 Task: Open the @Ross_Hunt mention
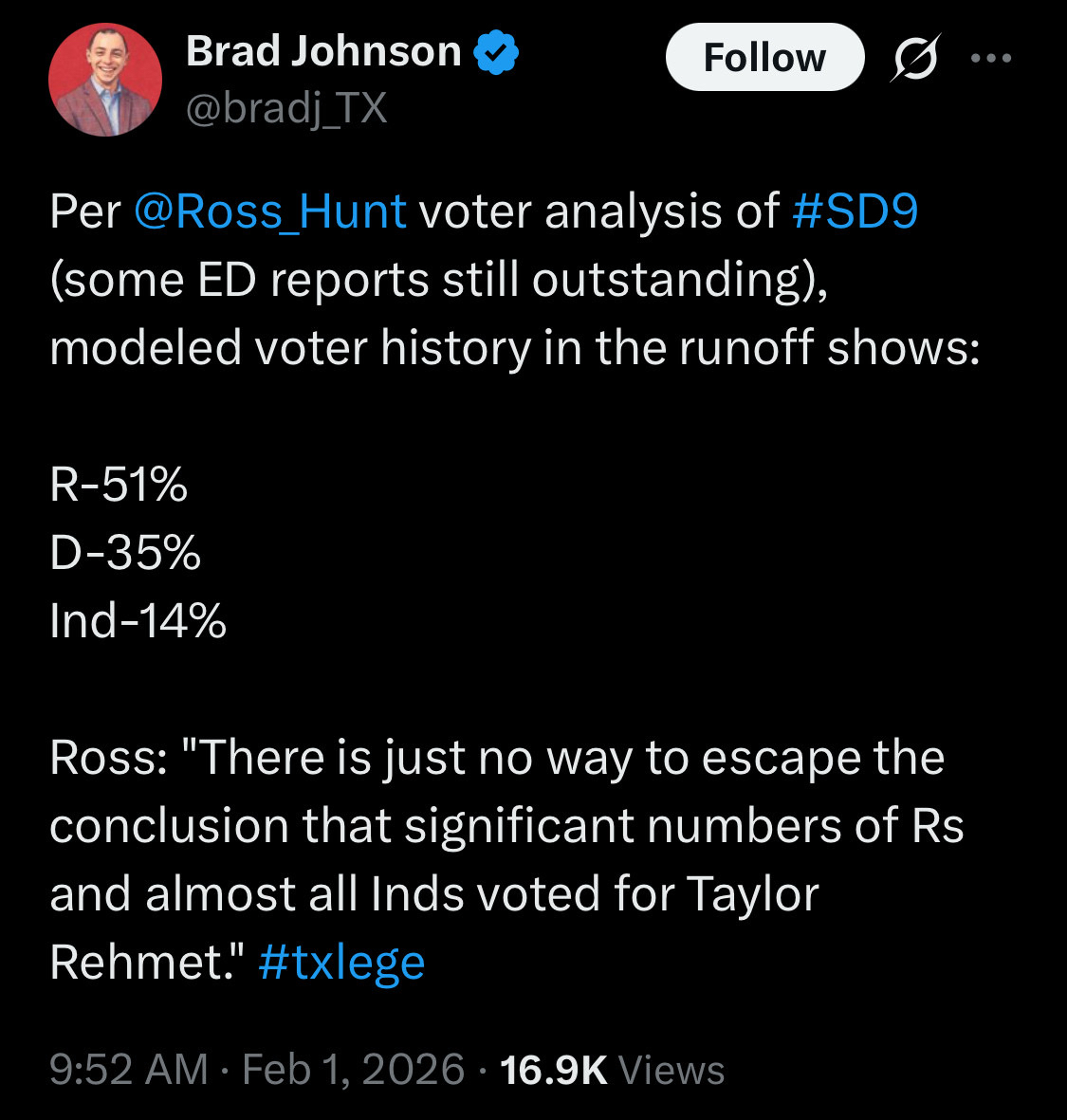point(270,211)
